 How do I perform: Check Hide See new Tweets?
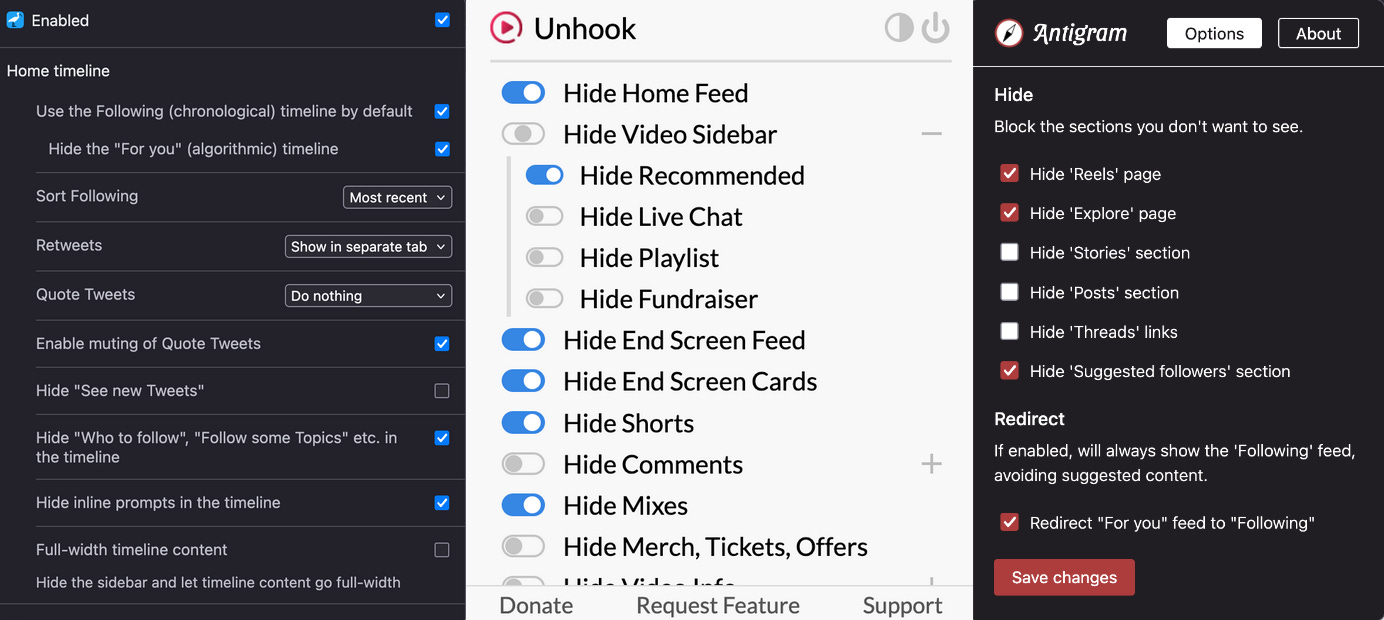(442, 391)
